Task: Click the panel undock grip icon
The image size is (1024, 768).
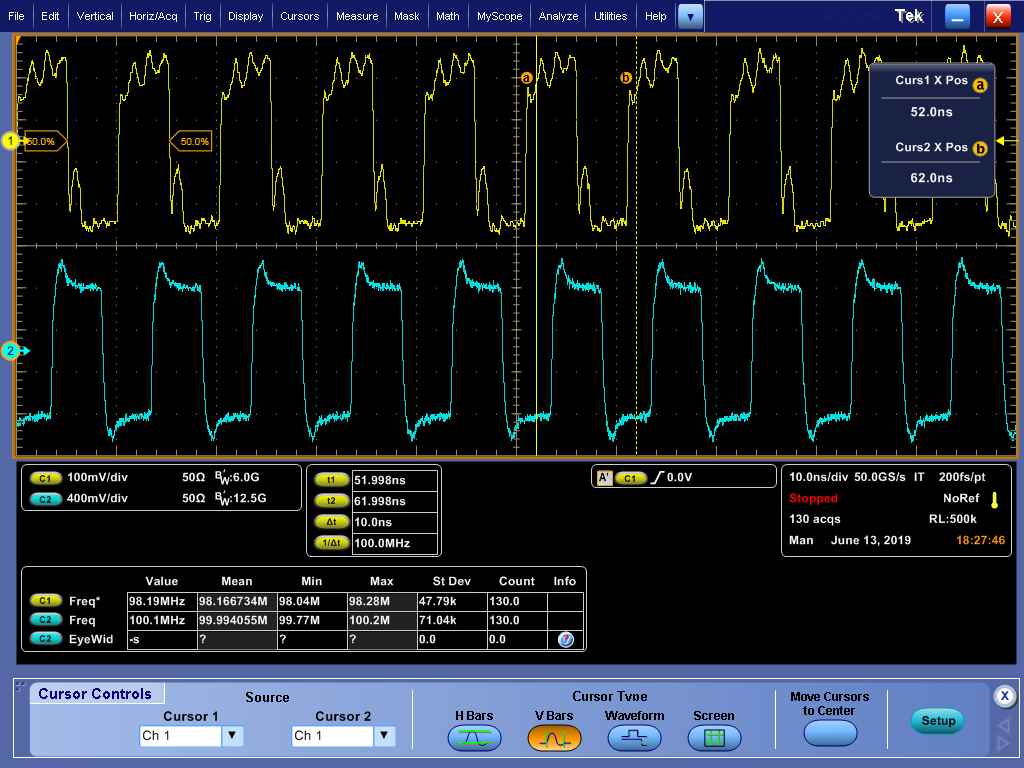Action: click(20, 688)
